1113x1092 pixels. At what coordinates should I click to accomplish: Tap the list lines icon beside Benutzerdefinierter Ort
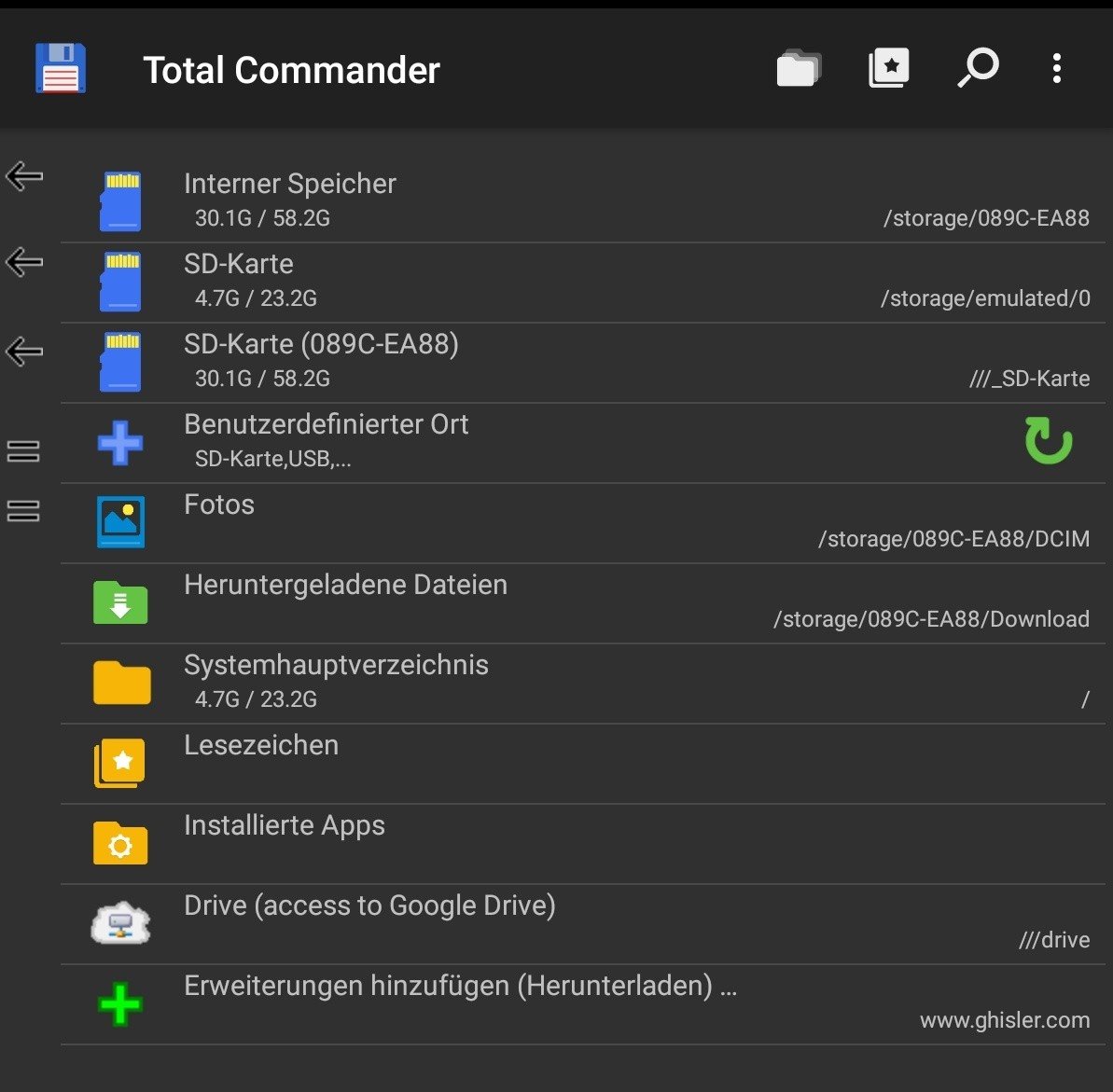(x=23, y=451)
